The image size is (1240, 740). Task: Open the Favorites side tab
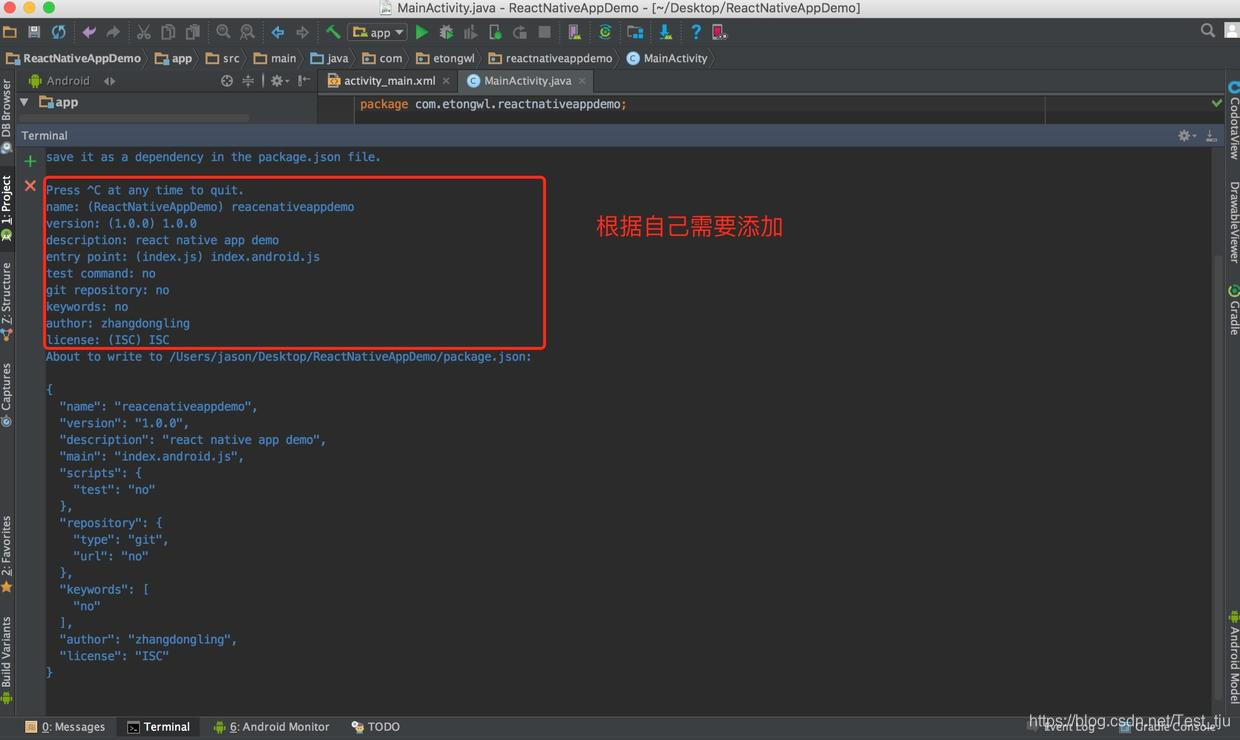click(6, 554)
